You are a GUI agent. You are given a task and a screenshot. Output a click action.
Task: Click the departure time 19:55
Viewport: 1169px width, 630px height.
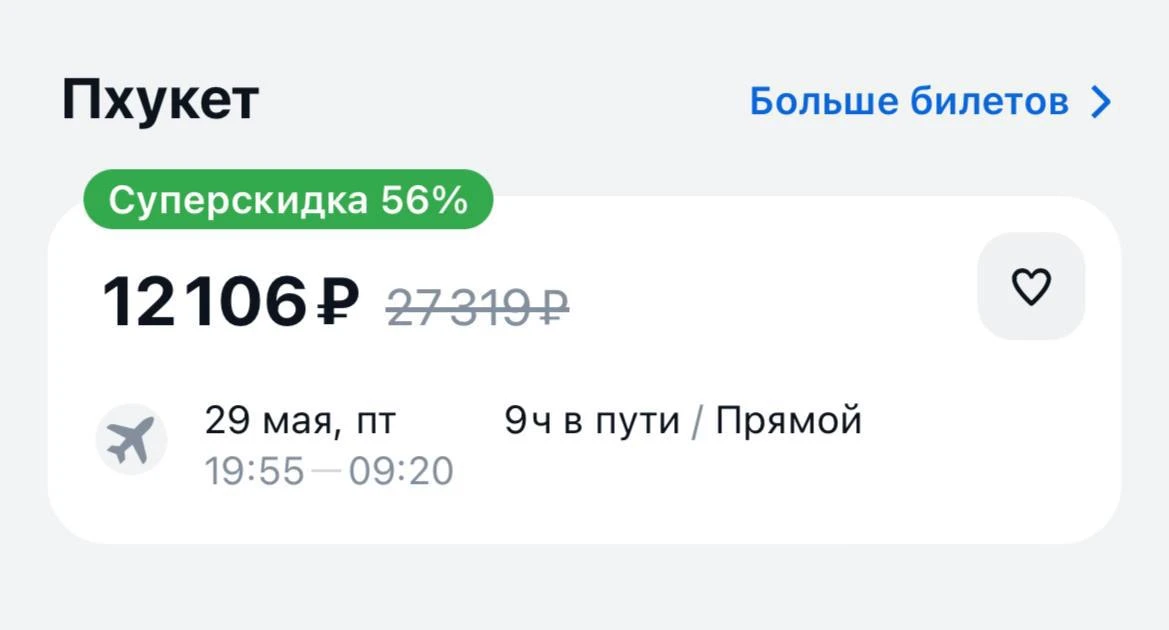(x=254, y=471)
